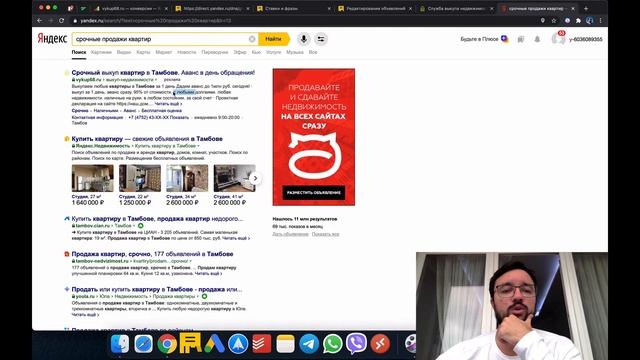Image resolution: width=640 pixels, height=360 pixels.
Task: Open search settings sliders icon
Action: click(x=321, y=39)
